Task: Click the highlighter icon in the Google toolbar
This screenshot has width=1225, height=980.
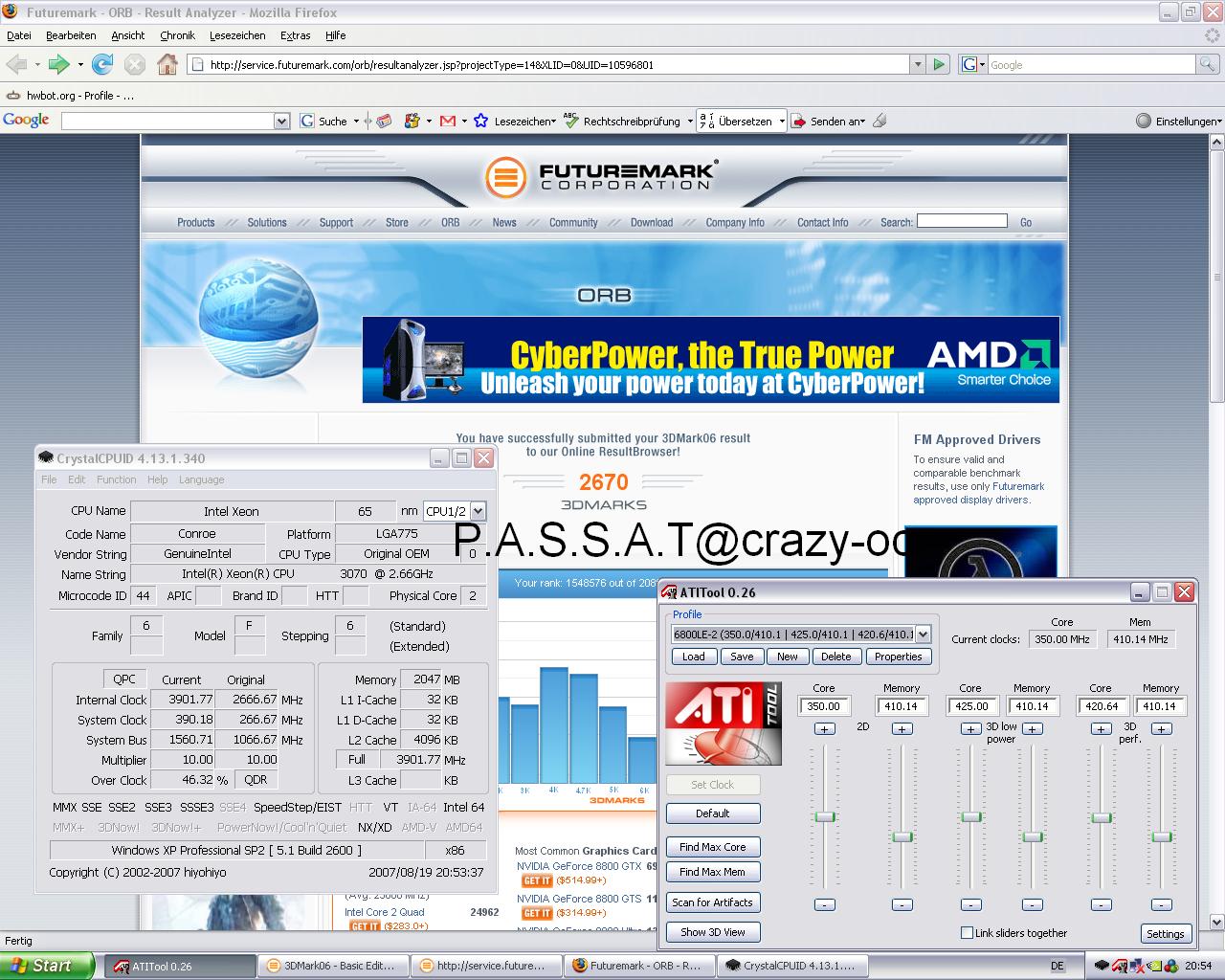Action: tap(880, 121)
